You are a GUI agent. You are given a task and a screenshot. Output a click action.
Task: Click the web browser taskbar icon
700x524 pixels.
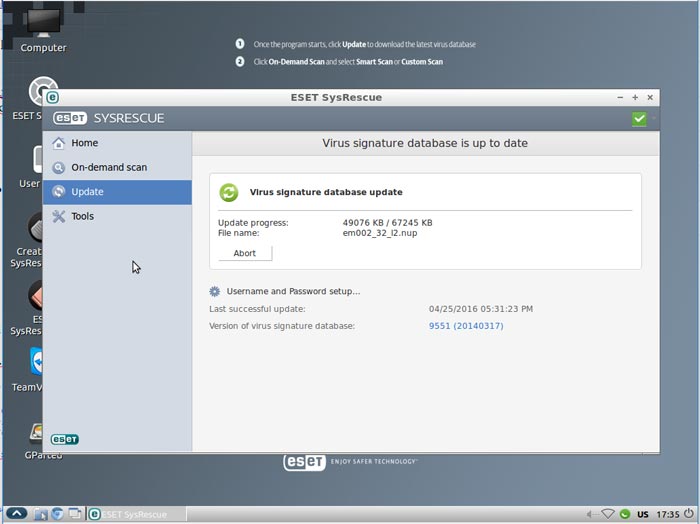57,514
